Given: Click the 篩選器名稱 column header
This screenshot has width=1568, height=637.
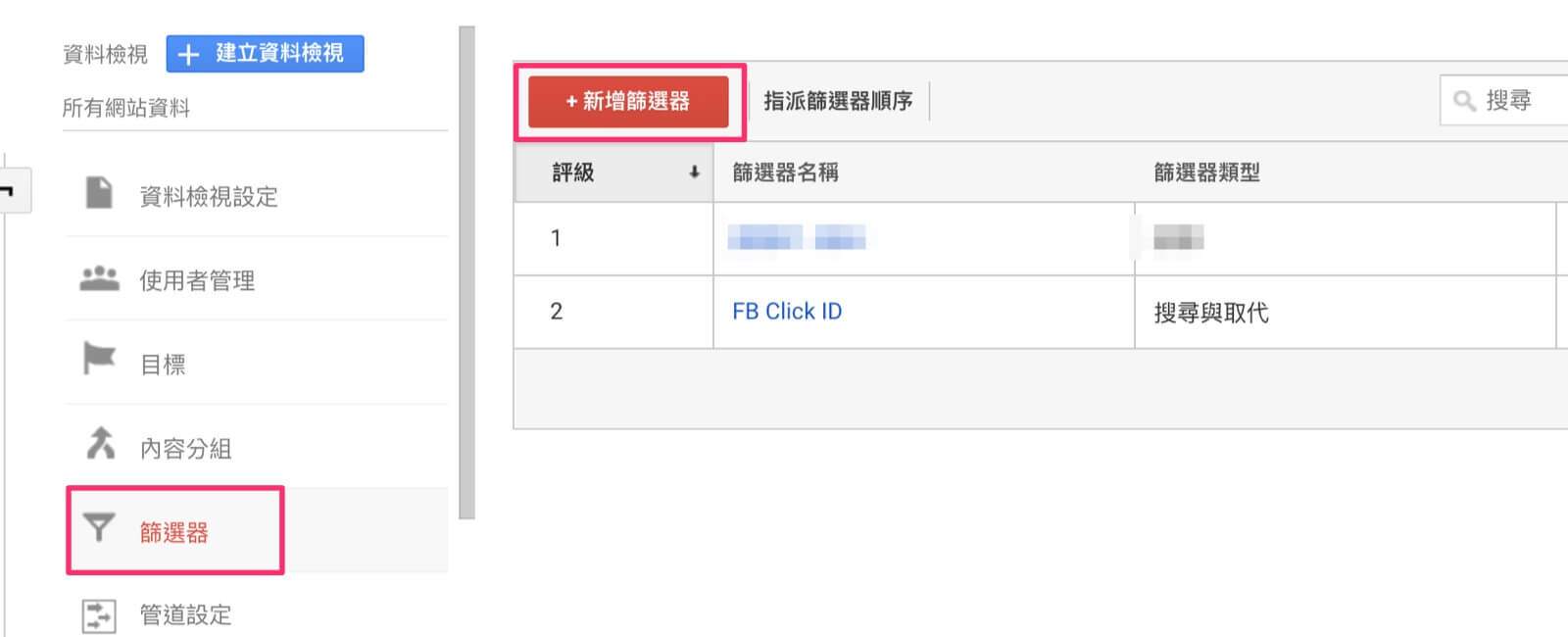Looking at the screenshot, I should click(x=785, y=172).
